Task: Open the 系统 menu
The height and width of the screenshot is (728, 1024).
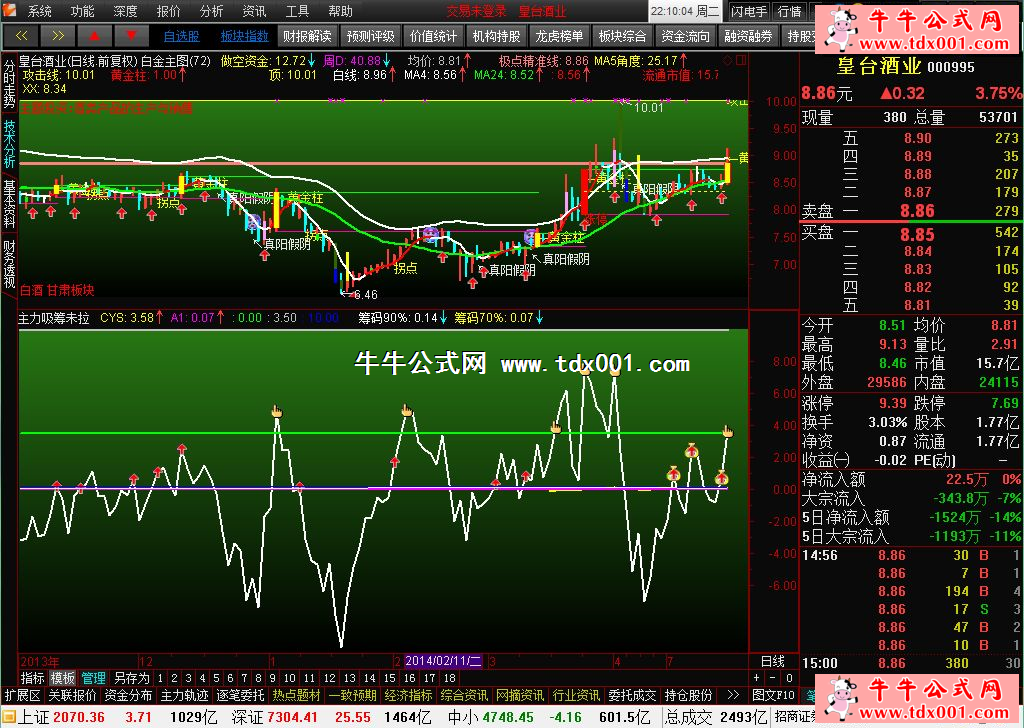Action: coord(39,11)
